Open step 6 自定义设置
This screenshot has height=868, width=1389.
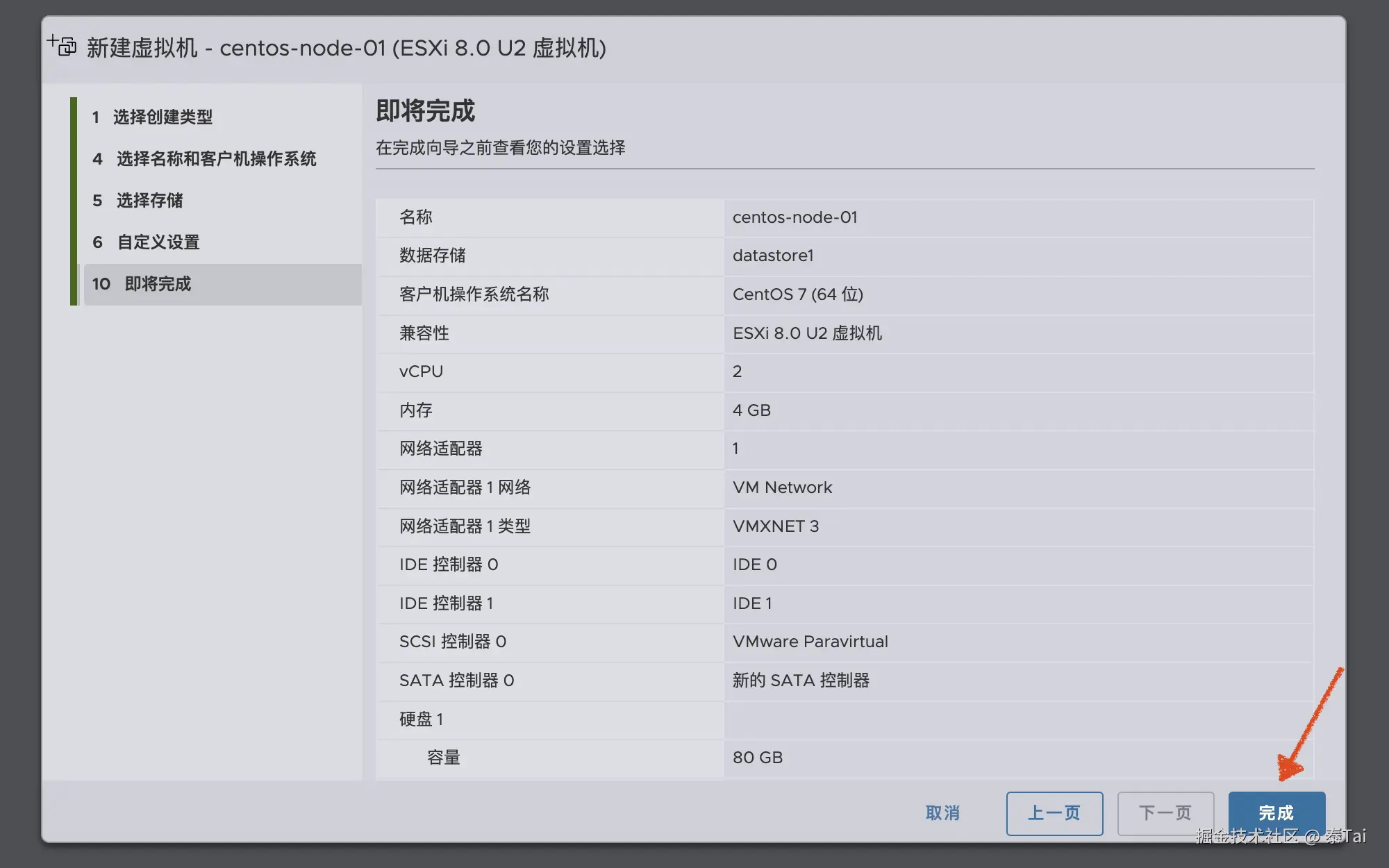point(156,242)
